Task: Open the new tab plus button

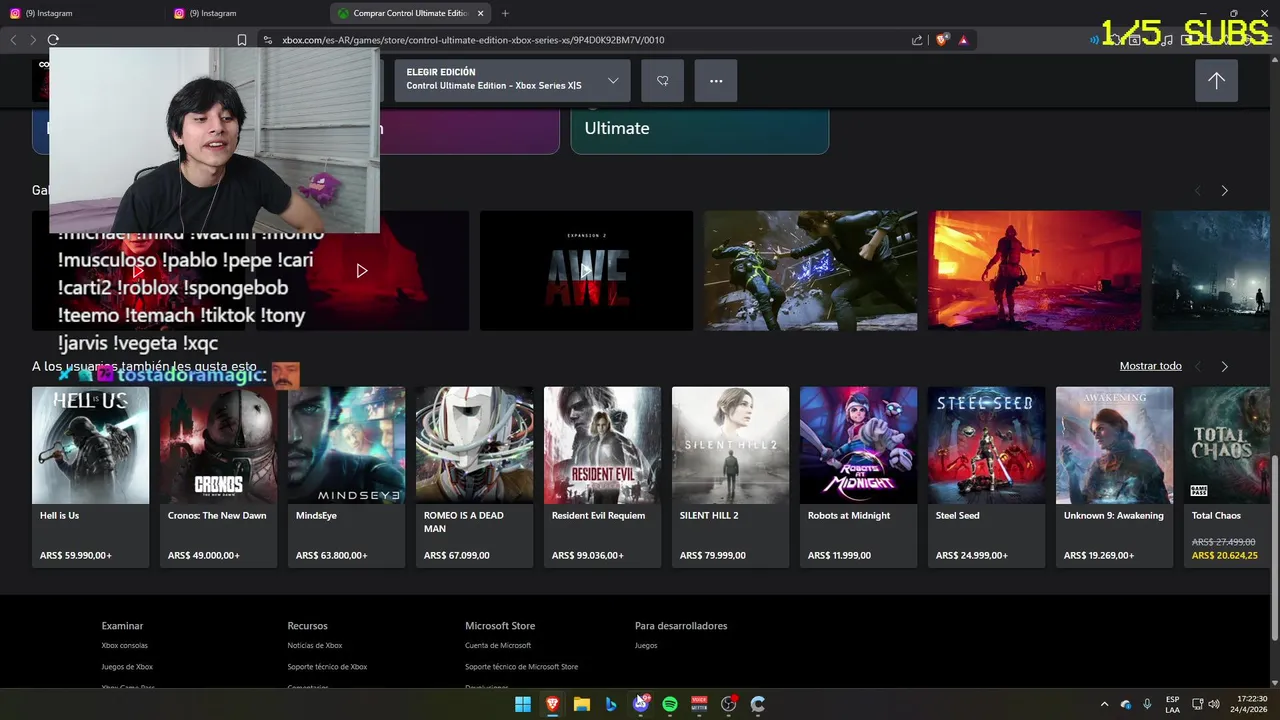Action: coord(505,13)
